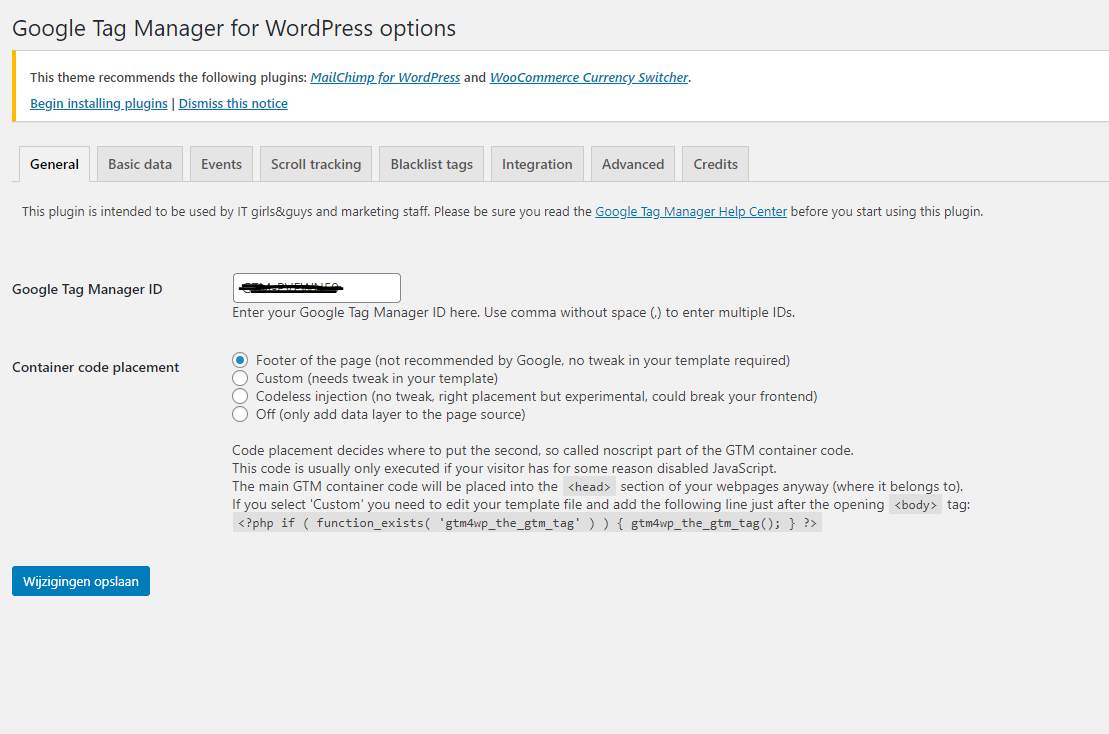Click the <head> code tag text
The image size is (1109, 734).
tap(589, 487)
